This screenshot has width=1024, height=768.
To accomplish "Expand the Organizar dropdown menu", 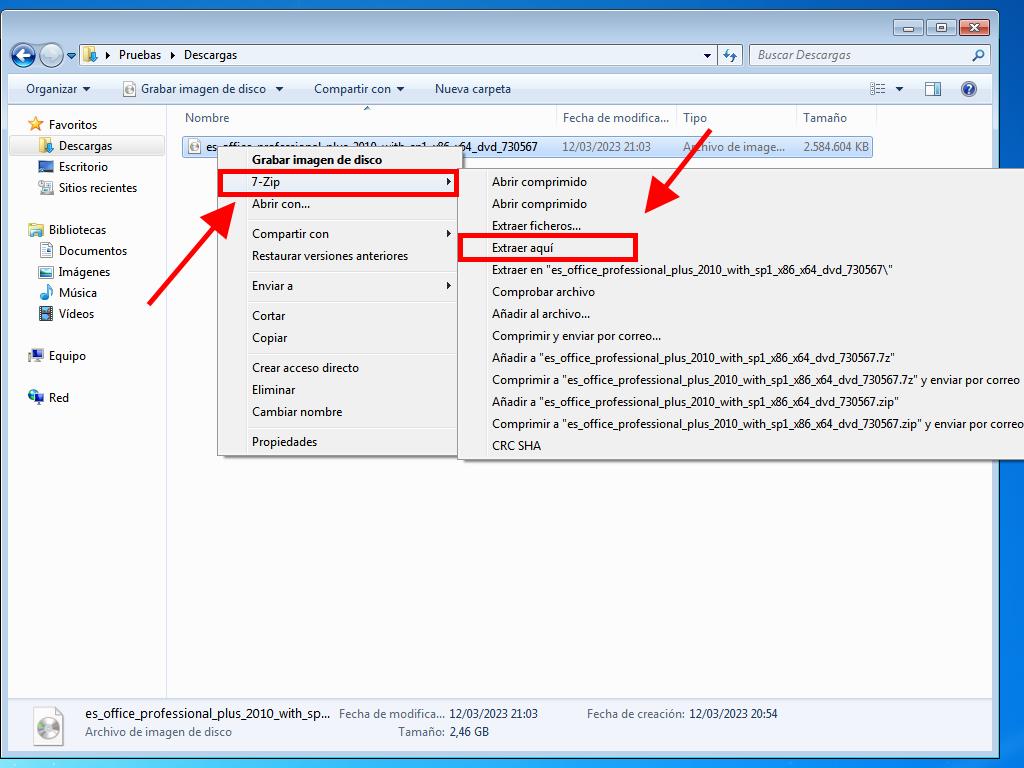I will 58,89.
